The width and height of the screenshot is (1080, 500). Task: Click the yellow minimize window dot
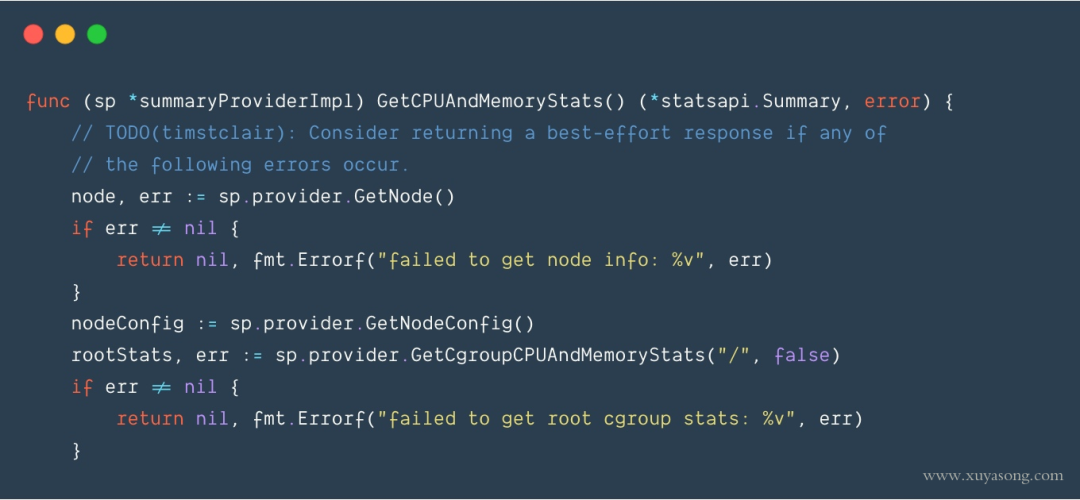65,34
